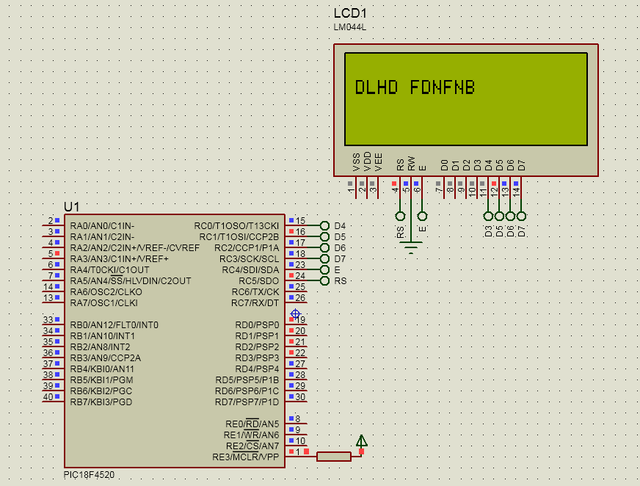Click the D2 pin label on LCD
640x486 pixels.
(x=467, y=165)
